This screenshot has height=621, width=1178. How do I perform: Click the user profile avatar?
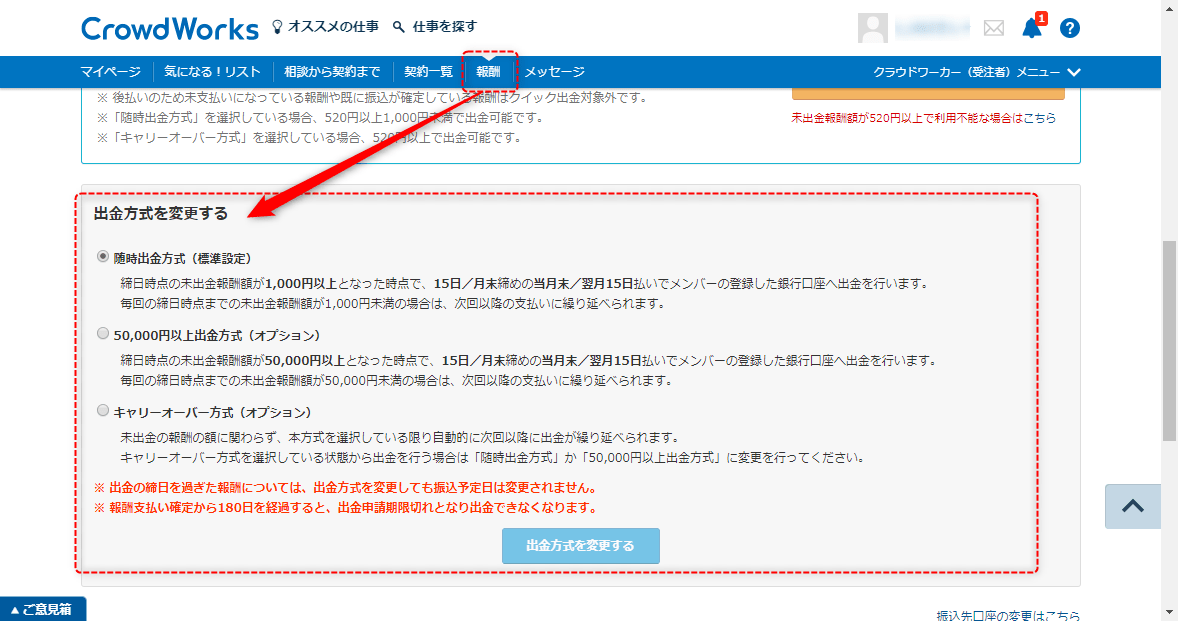pos(873,28)
